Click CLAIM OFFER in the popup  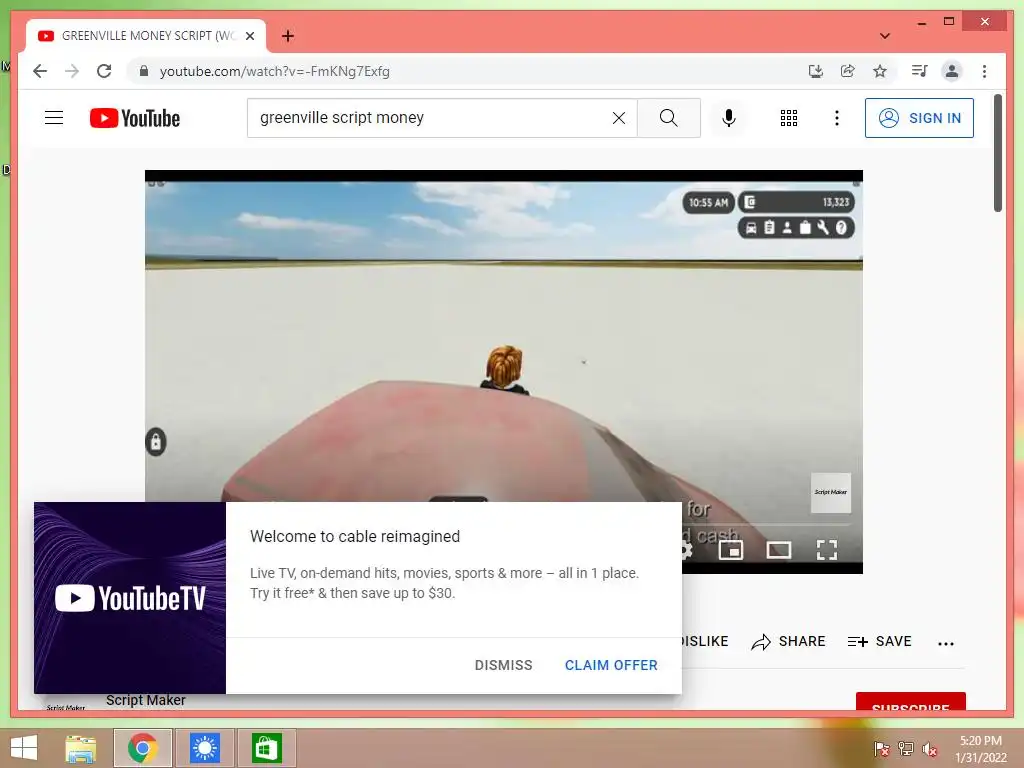[611, 665]
